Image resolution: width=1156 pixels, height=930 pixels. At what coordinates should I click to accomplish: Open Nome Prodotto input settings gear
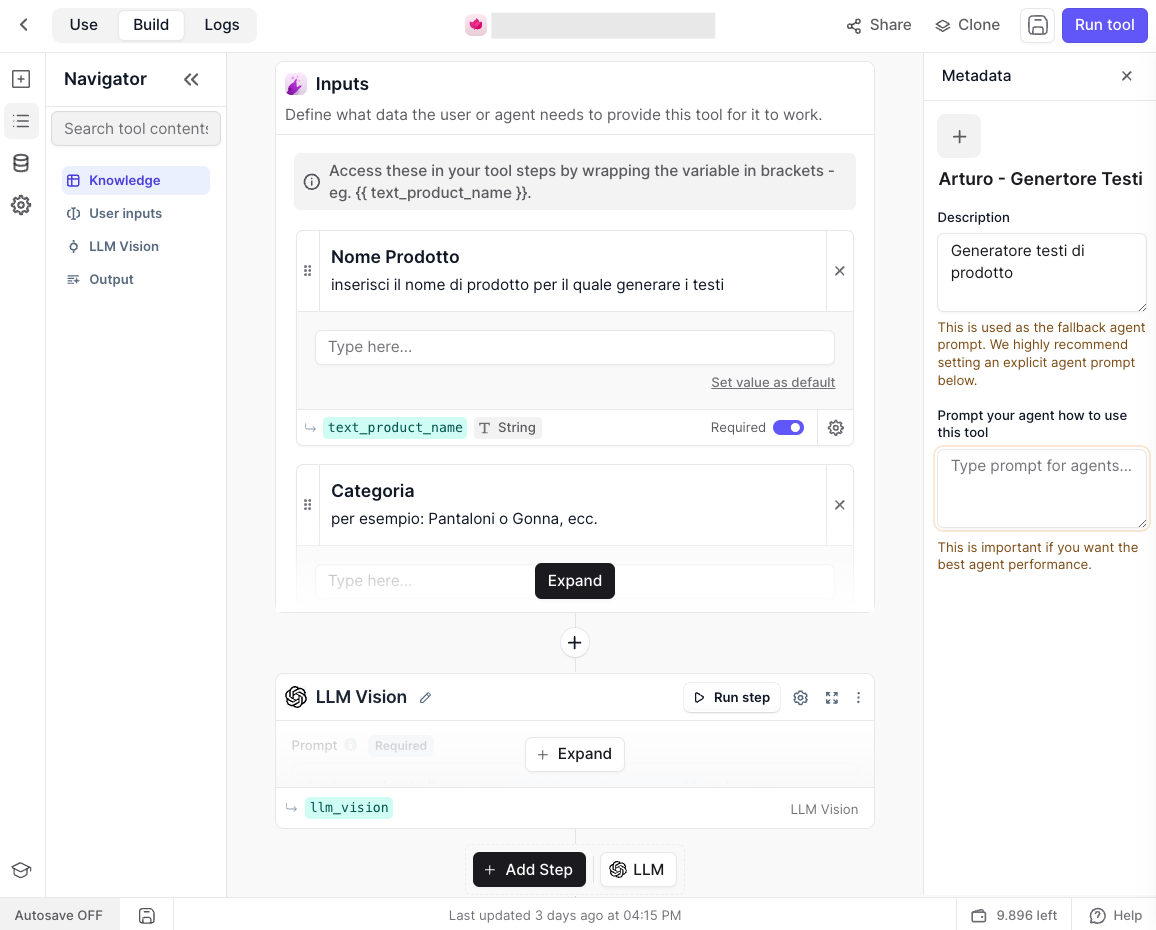pos(835,428)
